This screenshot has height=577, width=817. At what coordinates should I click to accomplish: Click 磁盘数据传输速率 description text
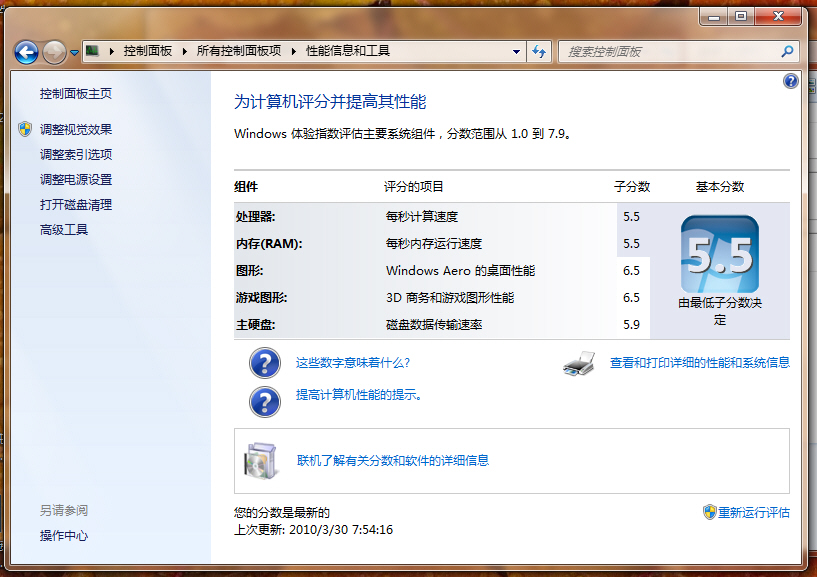pyautogui.click(x=434, y=325)
